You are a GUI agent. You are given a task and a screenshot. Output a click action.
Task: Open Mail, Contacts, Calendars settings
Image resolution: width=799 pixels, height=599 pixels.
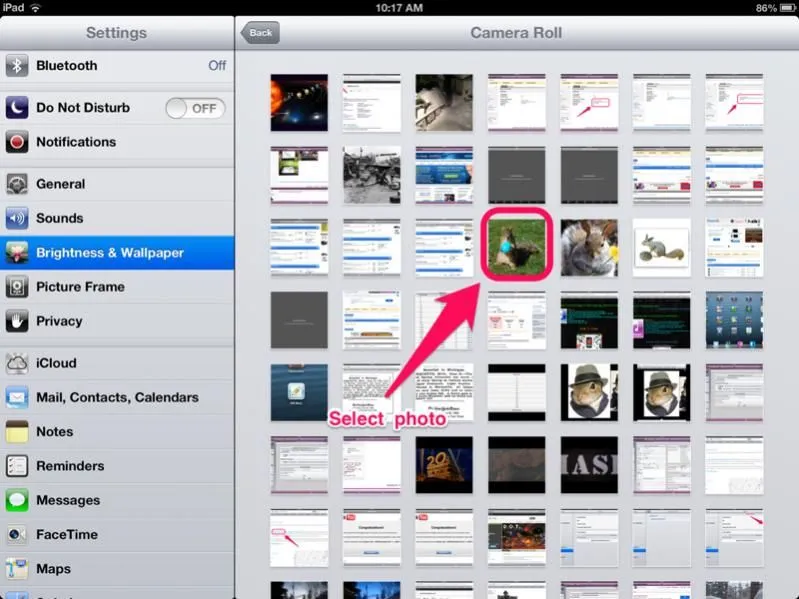[x=117, y=397]
